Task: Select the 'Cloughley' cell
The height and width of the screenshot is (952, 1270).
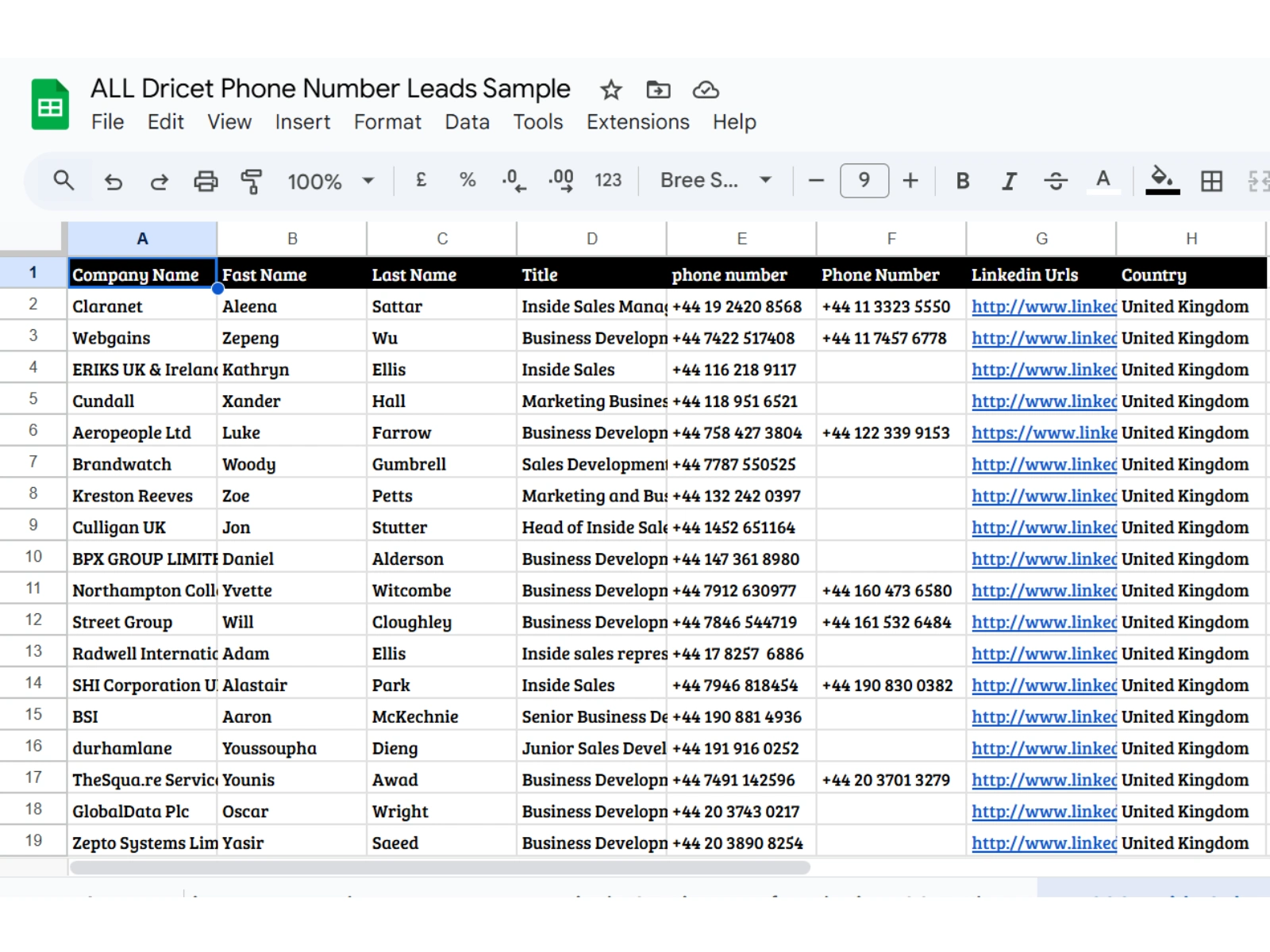Action: 442,621
